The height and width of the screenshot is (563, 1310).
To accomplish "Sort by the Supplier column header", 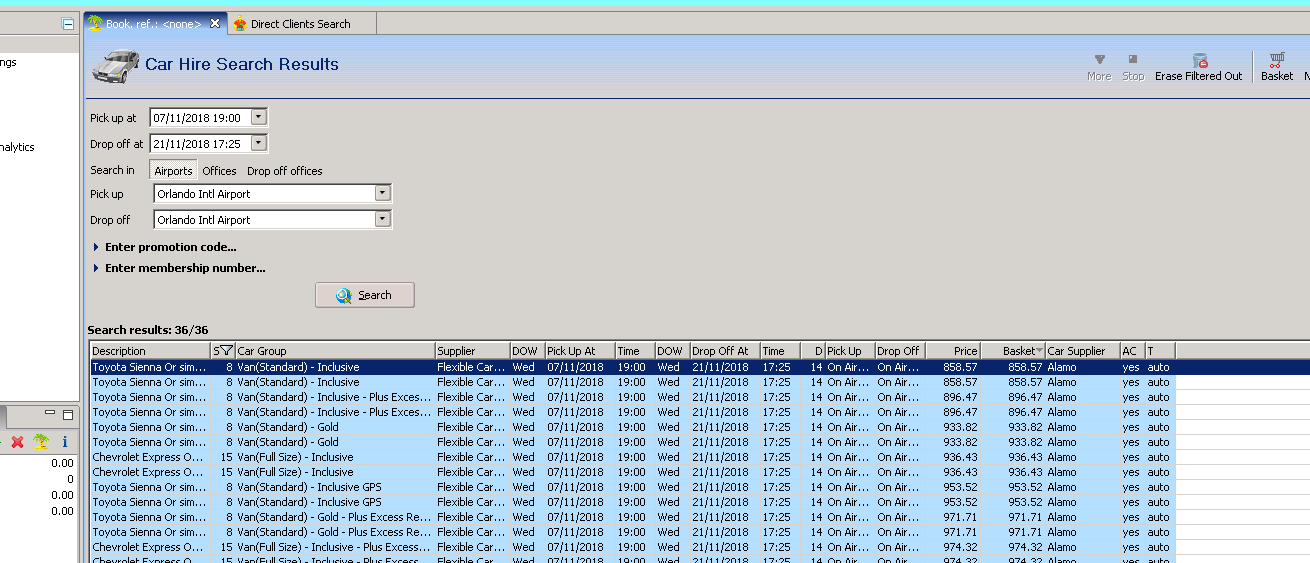I will pos(472,351).
